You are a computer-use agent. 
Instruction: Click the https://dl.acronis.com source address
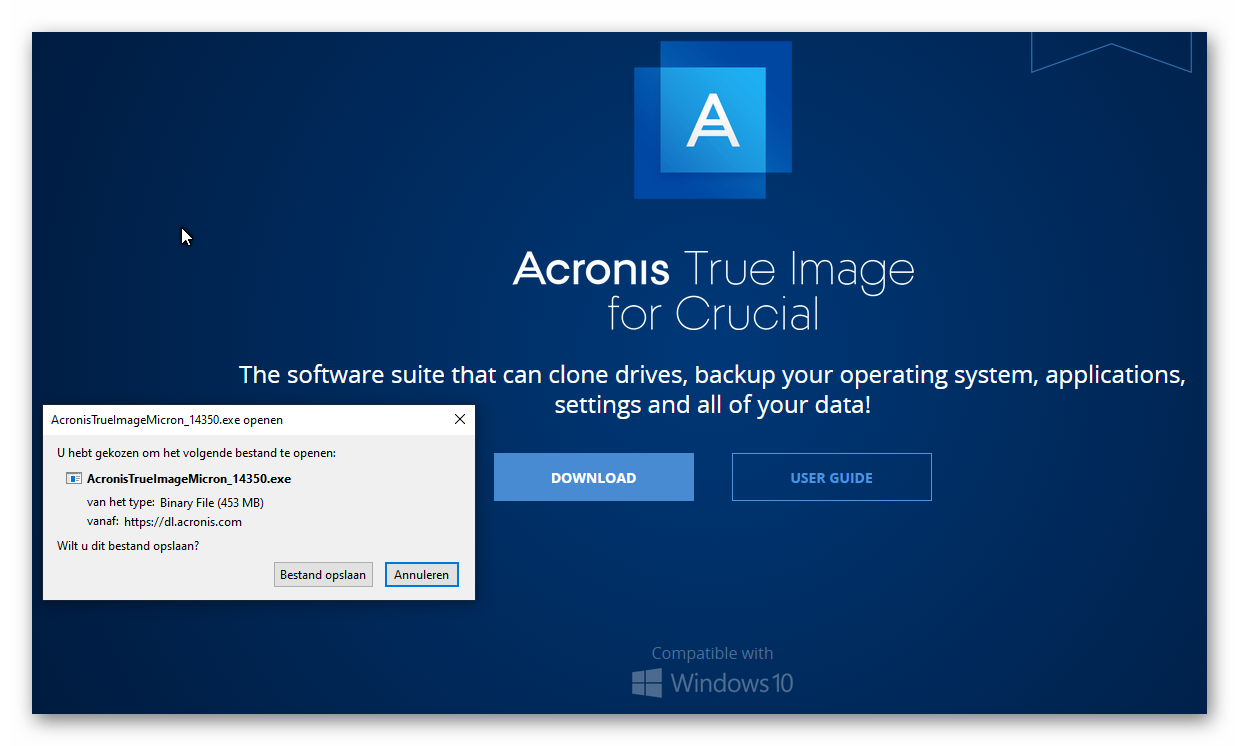pos(183,521)
